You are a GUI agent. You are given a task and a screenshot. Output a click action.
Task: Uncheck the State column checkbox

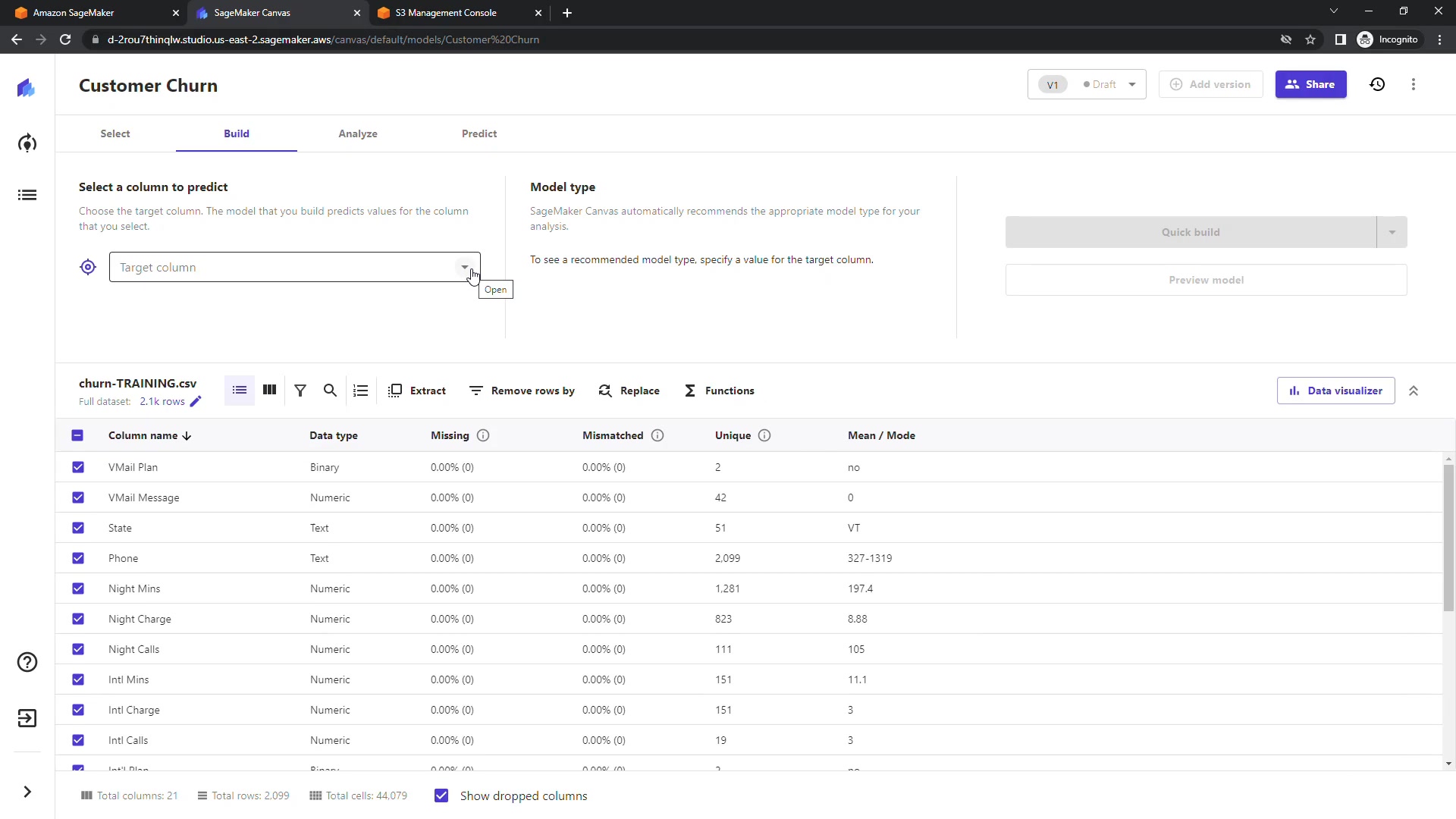pyautogui.click(x=78, y=528)
